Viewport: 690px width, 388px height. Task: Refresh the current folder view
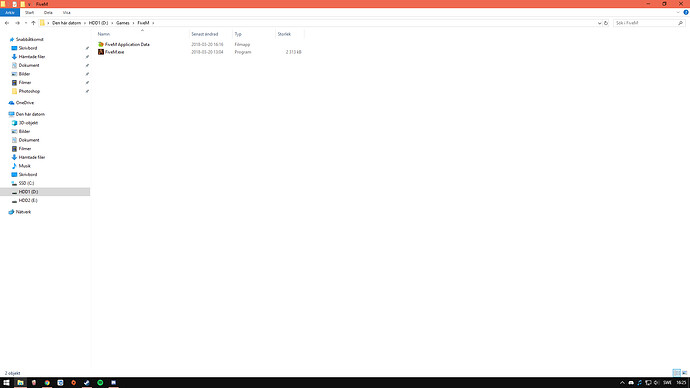pos(606,23)
